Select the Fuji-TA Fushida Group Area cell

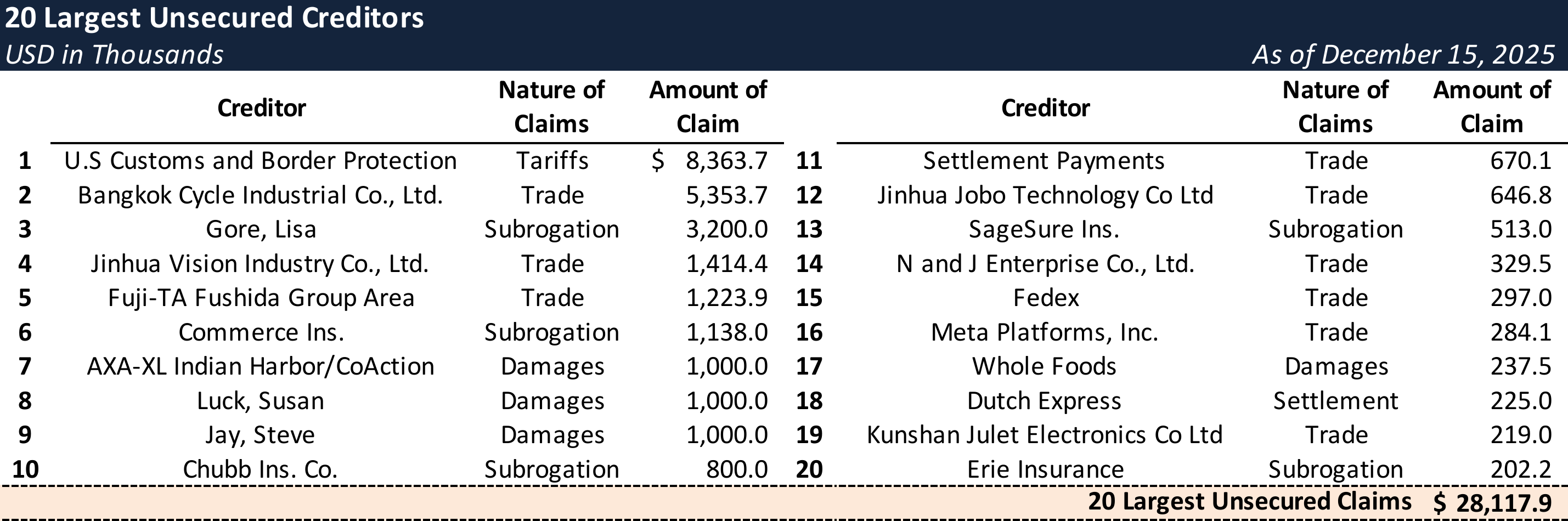click(x=261, y=298)
